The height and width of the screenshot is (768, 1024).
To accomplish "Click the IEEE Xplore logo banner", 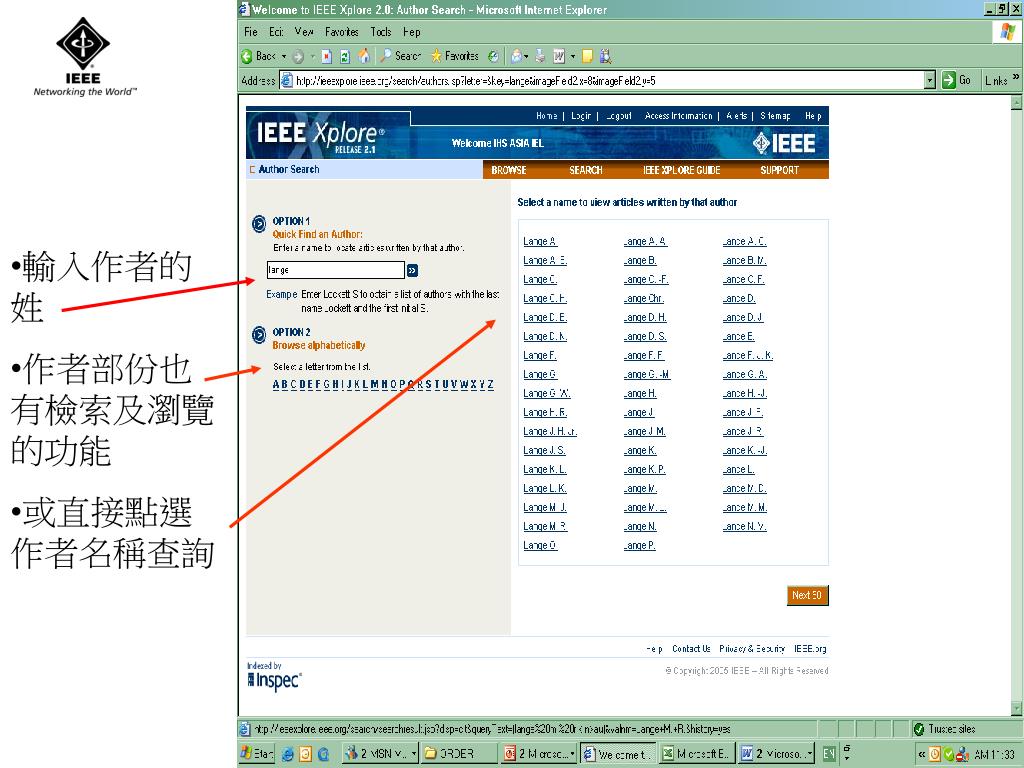I will (x=319, y=135).
